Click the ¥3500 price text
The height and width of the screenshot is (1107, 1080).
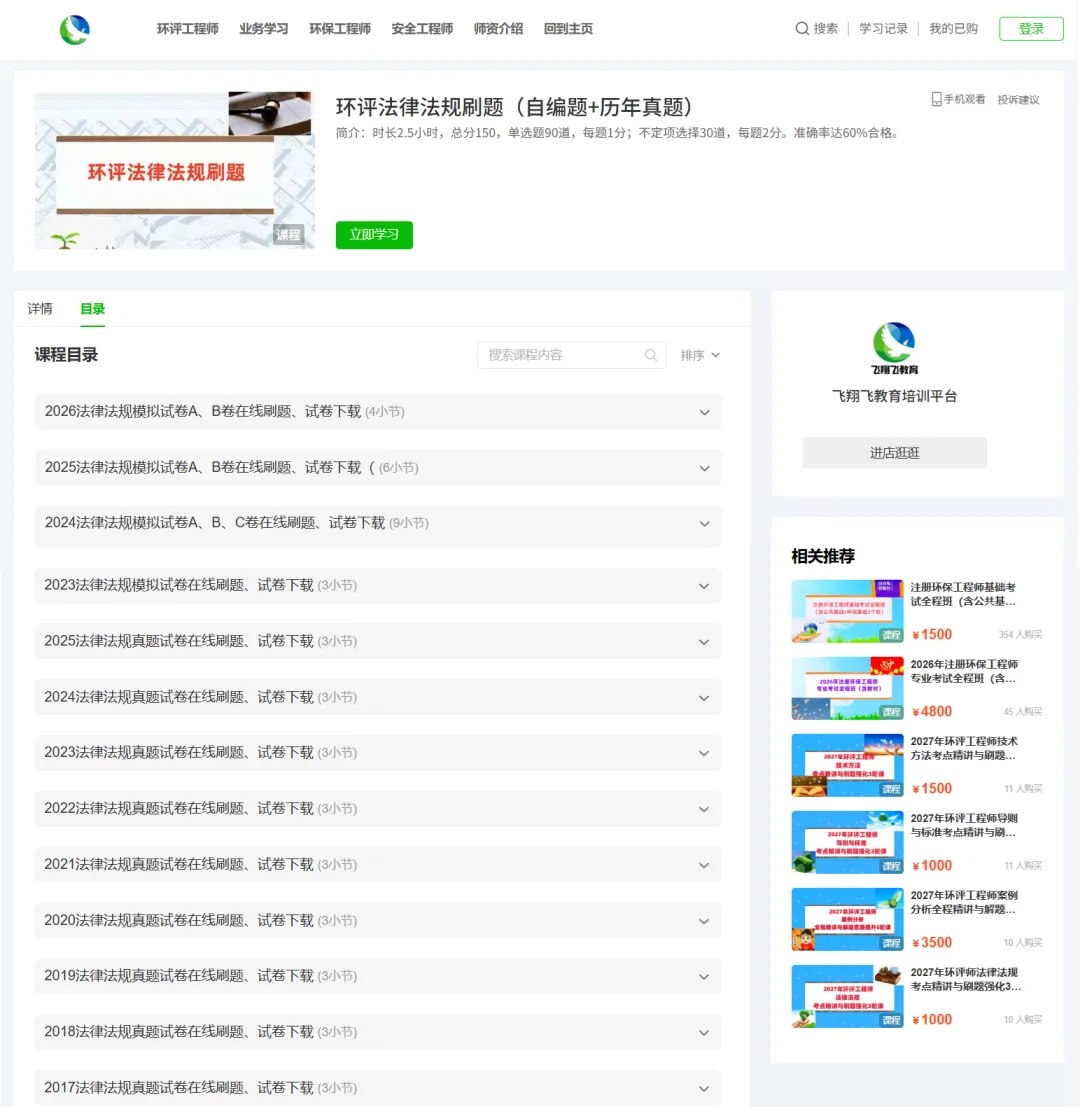click(932, 943)
